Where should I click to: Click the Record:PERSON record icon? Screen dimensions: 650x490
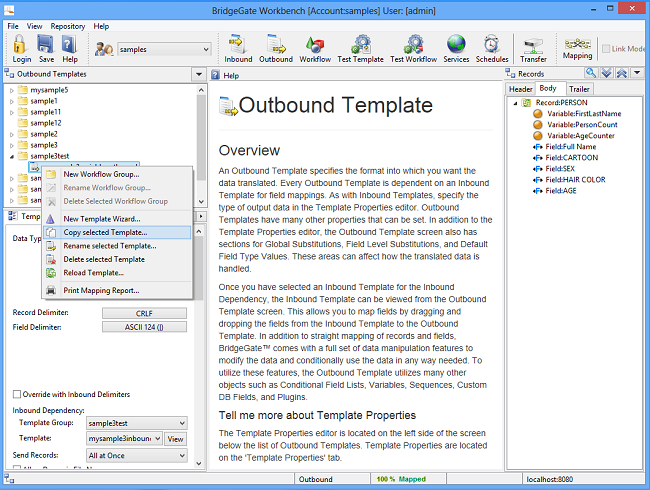point(526,102)
